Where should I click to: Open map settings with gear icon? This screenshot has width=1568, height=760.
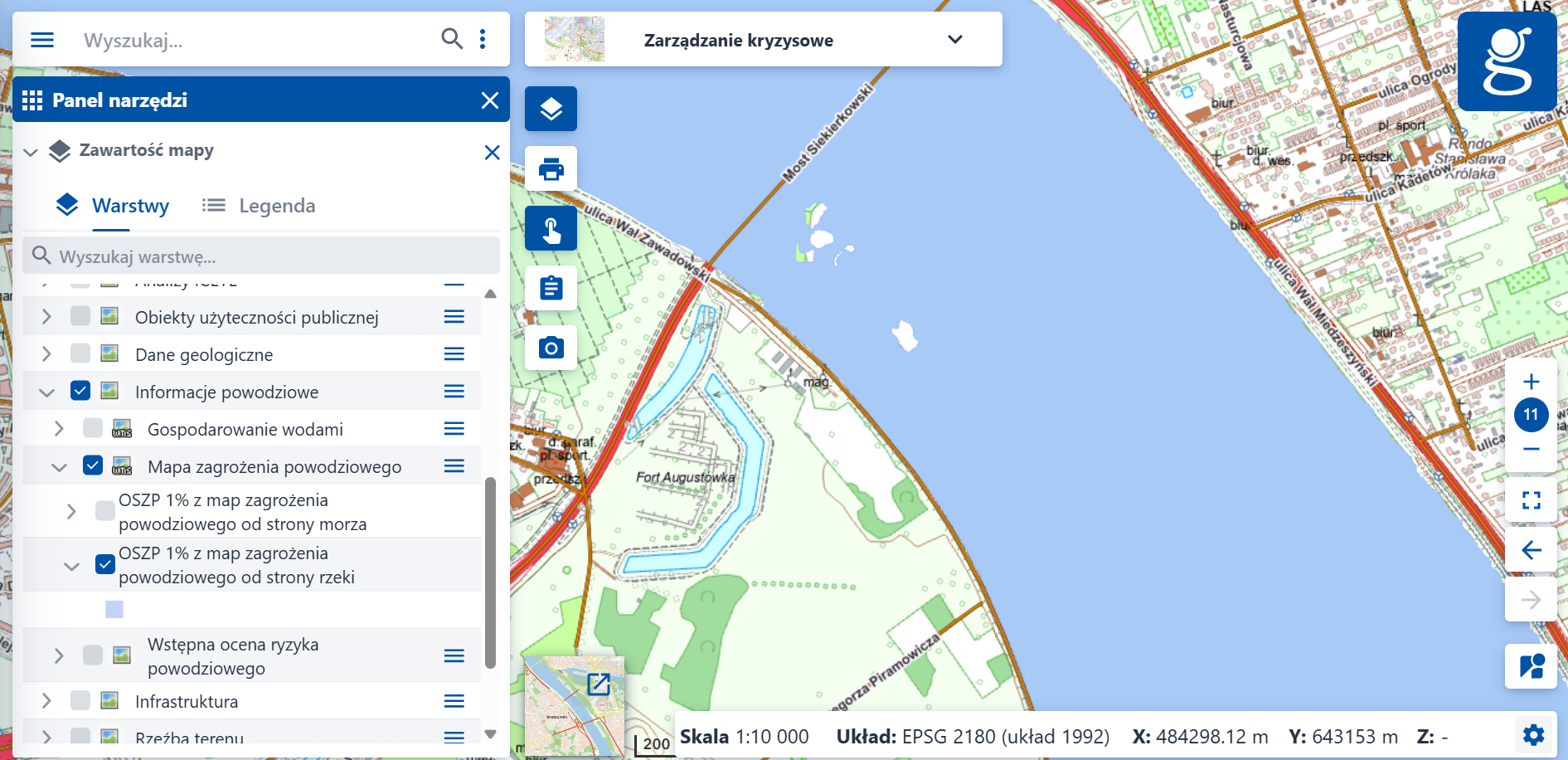click(x=1535, y=735)
